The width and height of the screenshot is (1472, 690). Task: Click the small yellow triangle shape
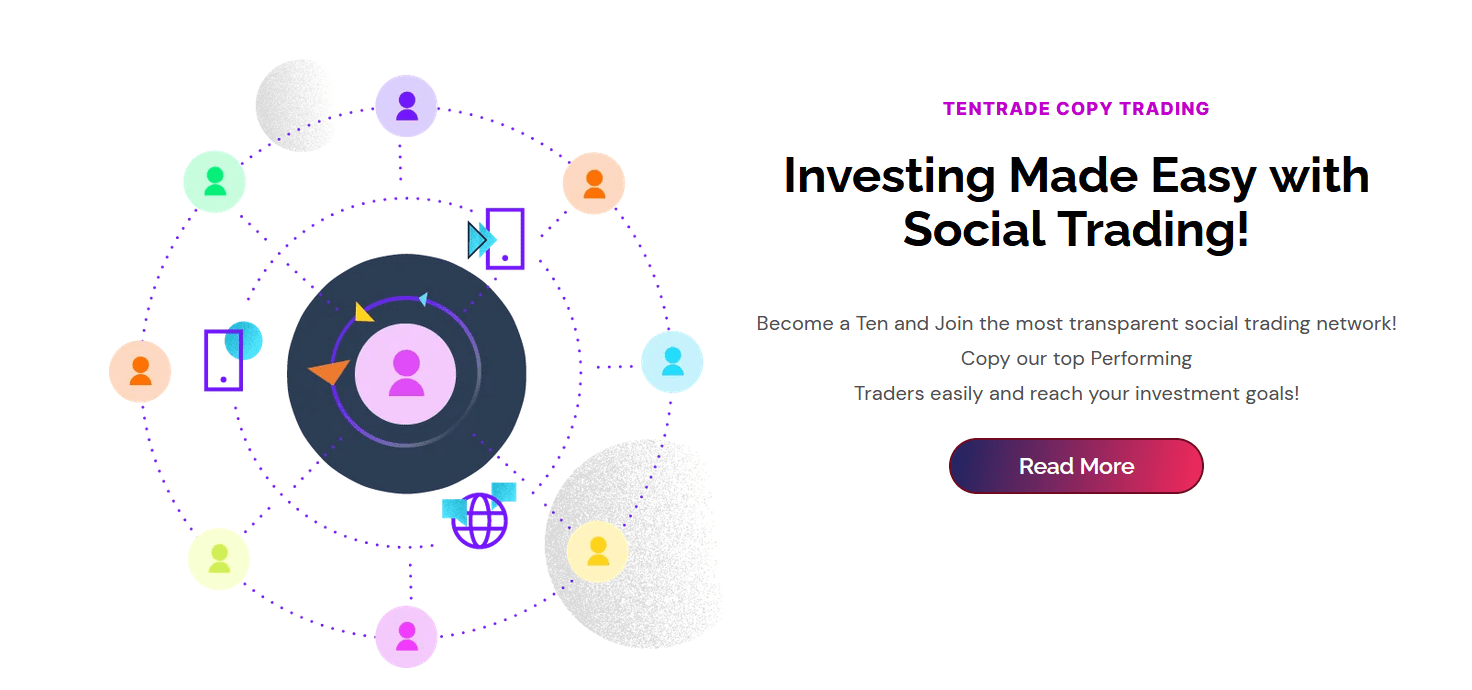point(364,312)
